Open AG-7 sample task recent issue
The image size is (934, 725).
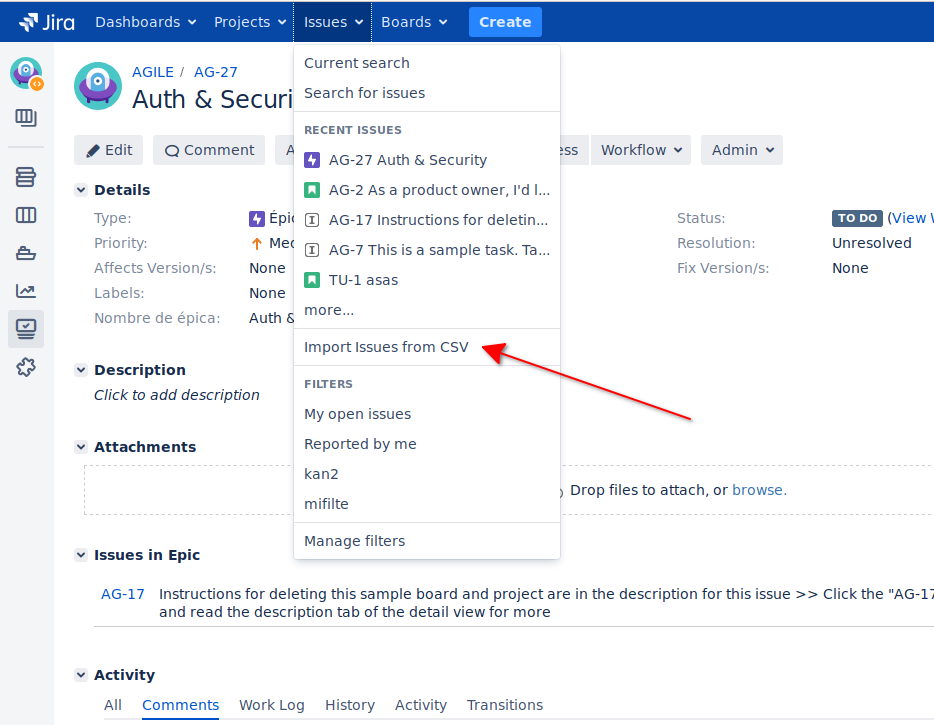(426, 250)
